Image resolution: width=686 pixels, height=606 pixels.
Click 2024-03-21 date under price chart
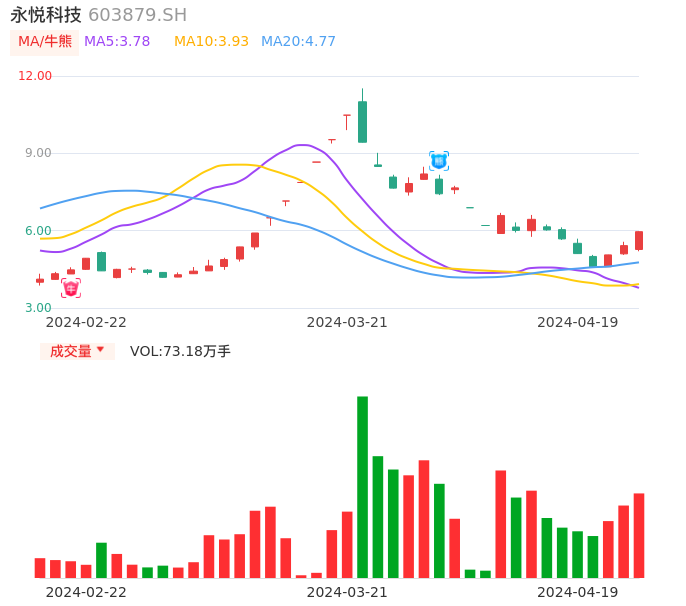347,322
